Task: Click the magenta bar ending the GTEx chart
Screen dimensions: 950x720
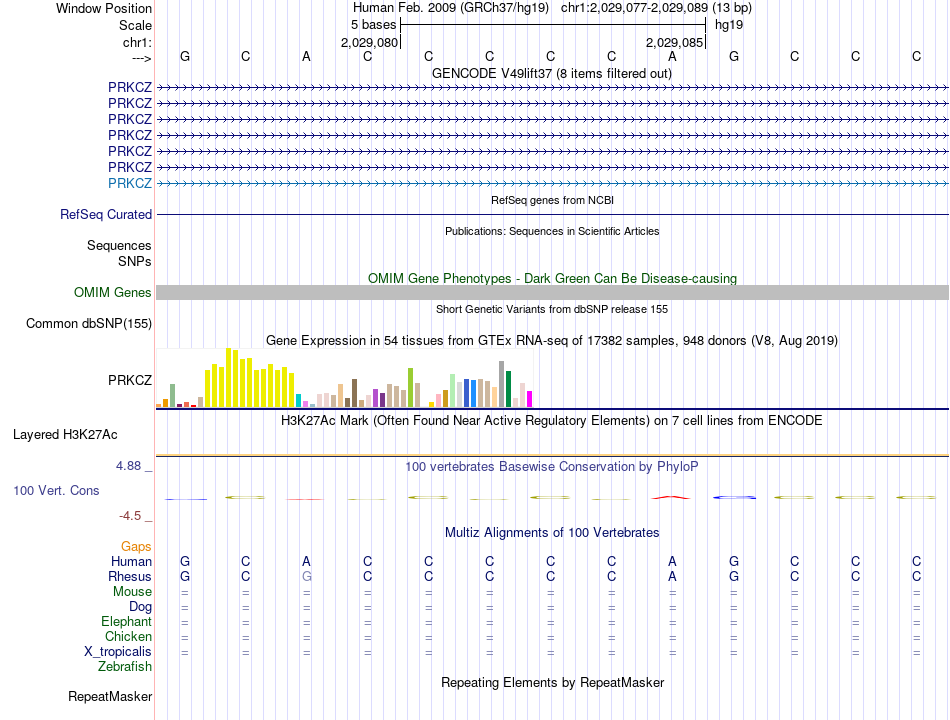Action: click(530, 399)
